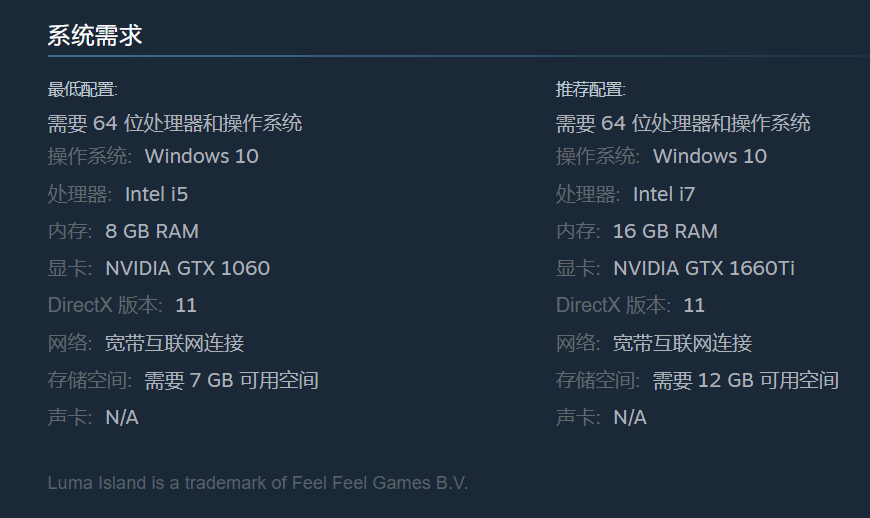Image resolution: width=870 pixels, height=518 pixels.
Task: Click 需要 7 GB 可用空间 storage text
Action: (231, 380)
